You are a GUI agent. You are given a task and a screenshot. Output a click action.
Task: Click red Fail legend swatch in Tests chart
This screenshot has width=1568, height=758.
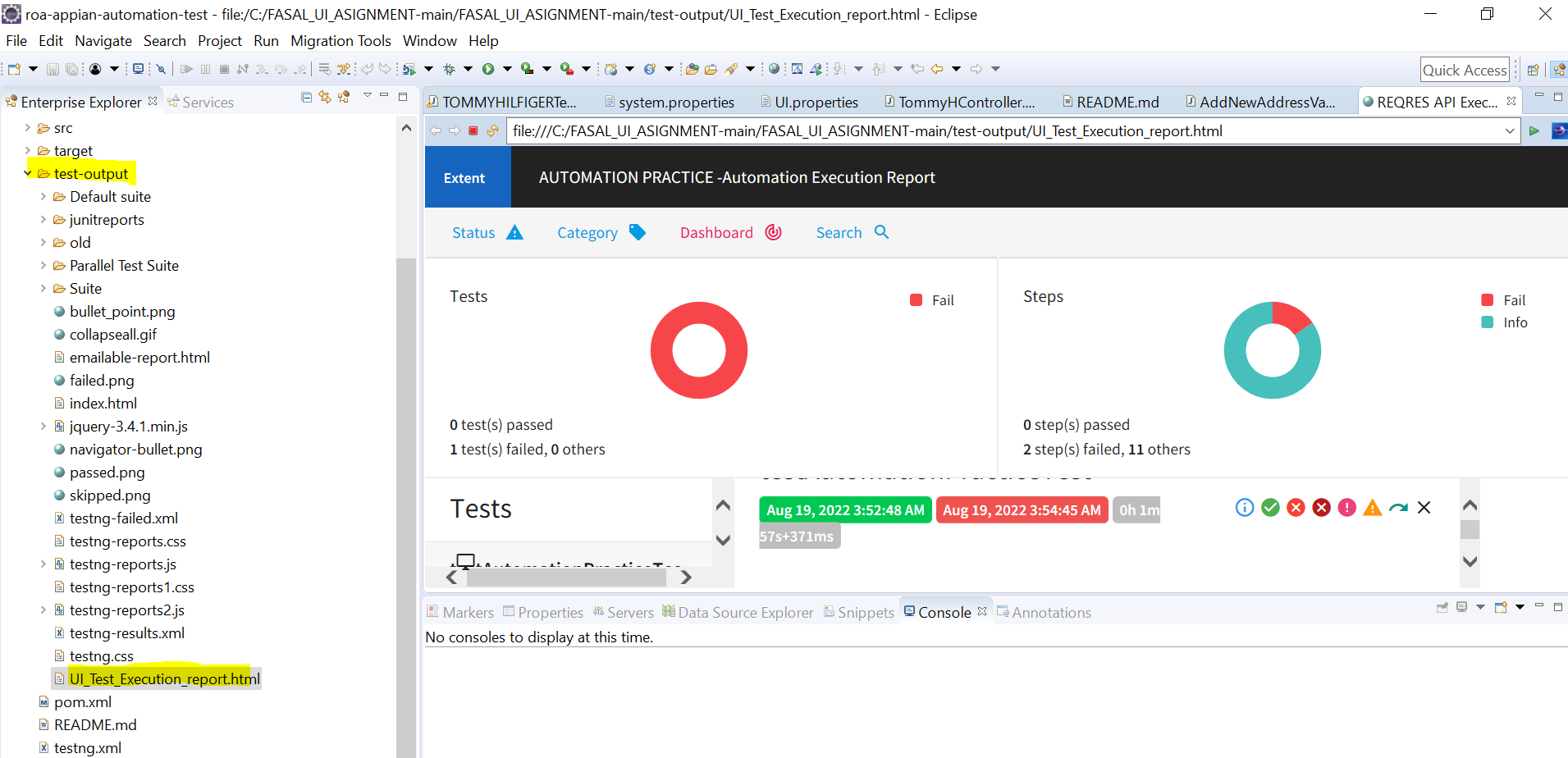(x=916, y=300)
